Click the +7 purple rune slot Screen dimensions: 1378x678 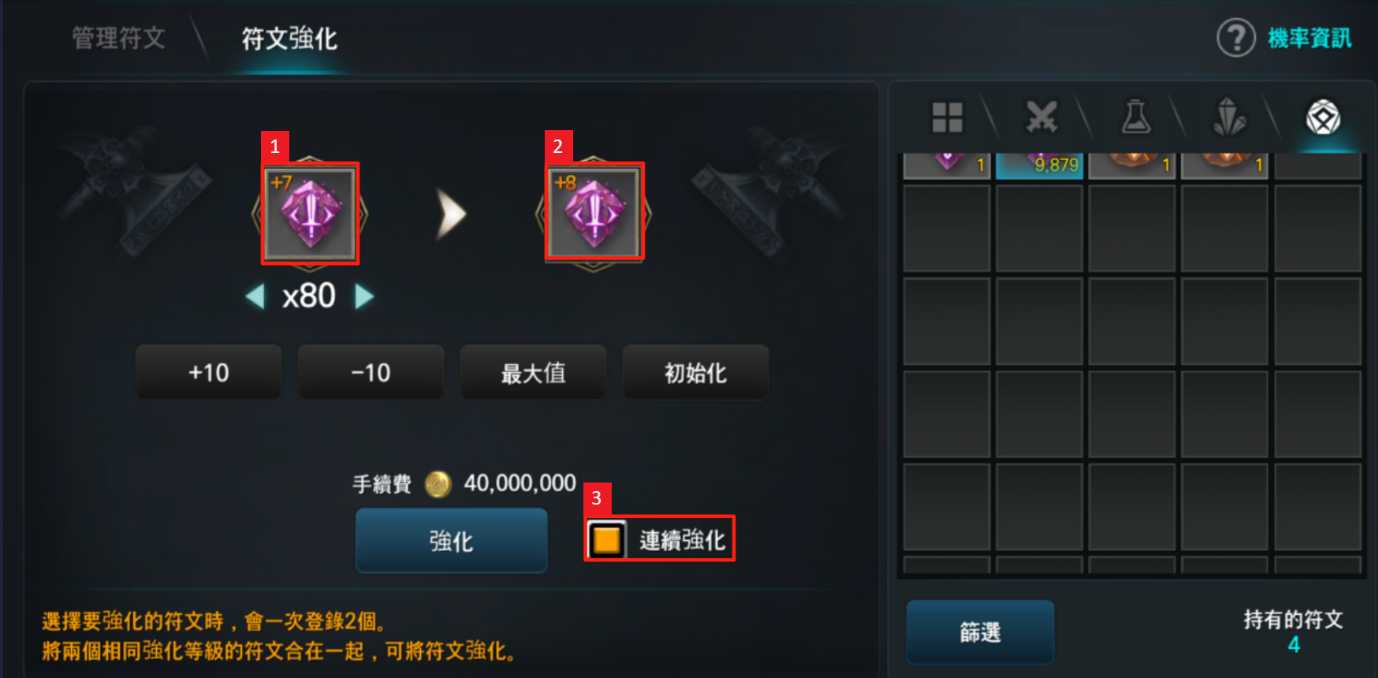point(310,214)
